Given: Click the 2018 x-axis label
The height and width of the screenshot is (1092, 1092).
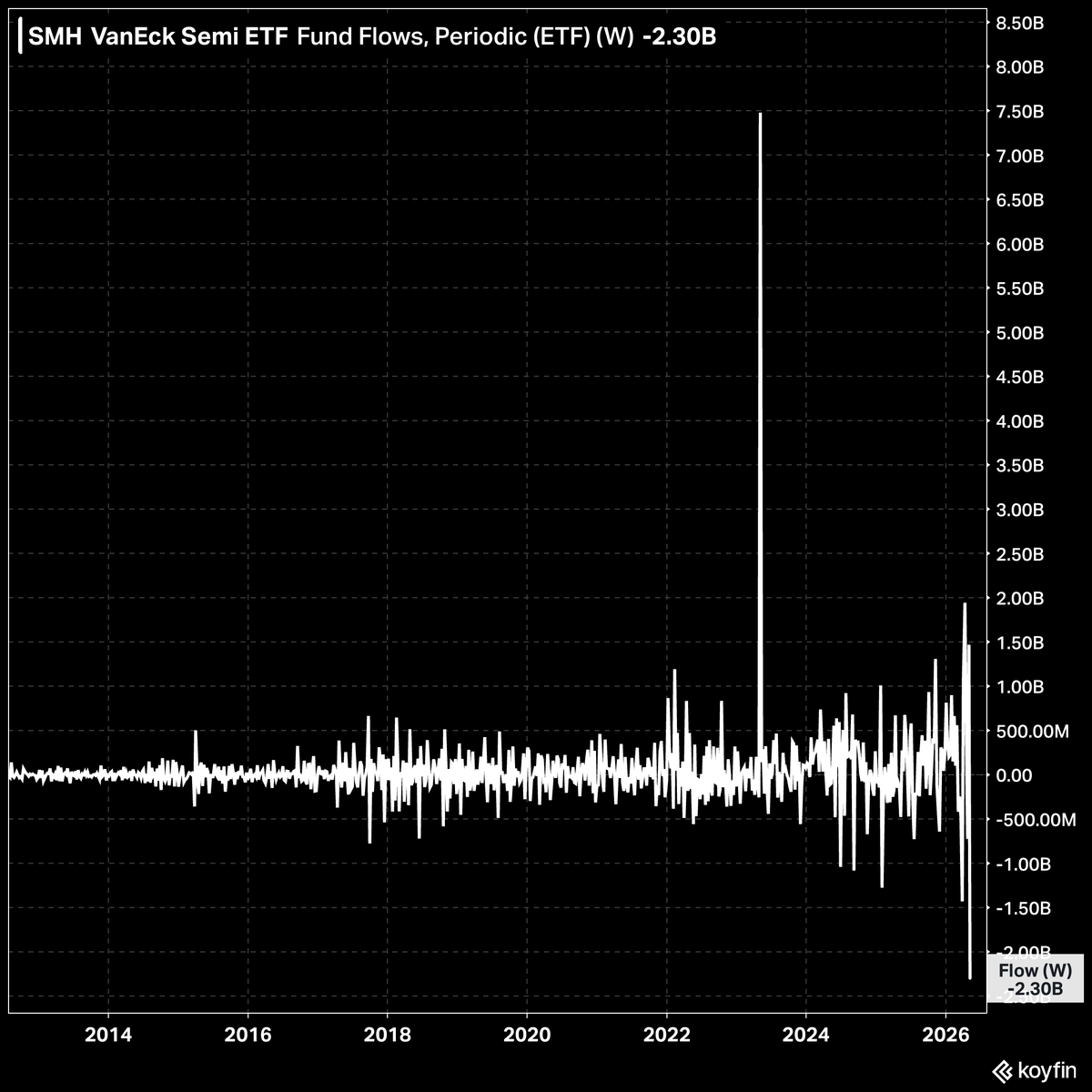Looking at the screenshot, I should (388, 1034).
